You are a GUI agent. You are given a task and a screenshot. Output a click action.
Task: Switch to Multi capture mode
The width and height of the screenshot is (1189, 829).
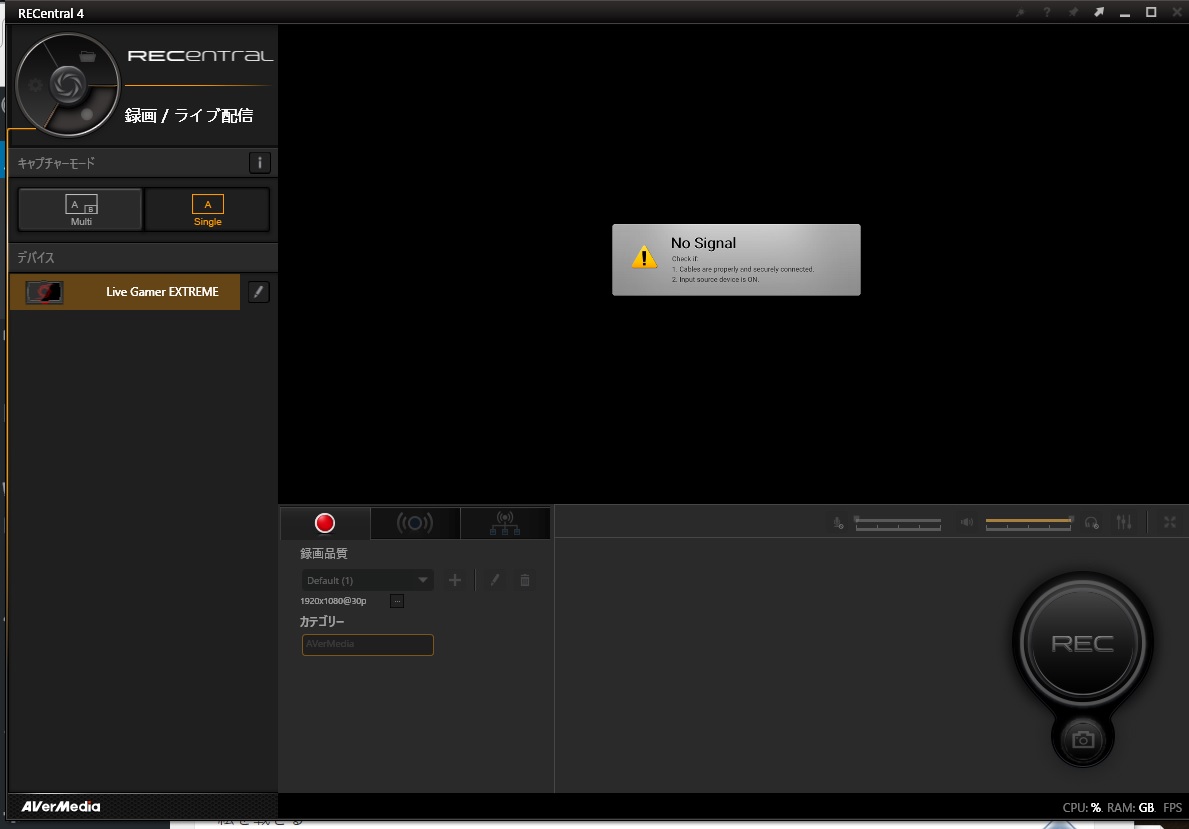(80, 209)
